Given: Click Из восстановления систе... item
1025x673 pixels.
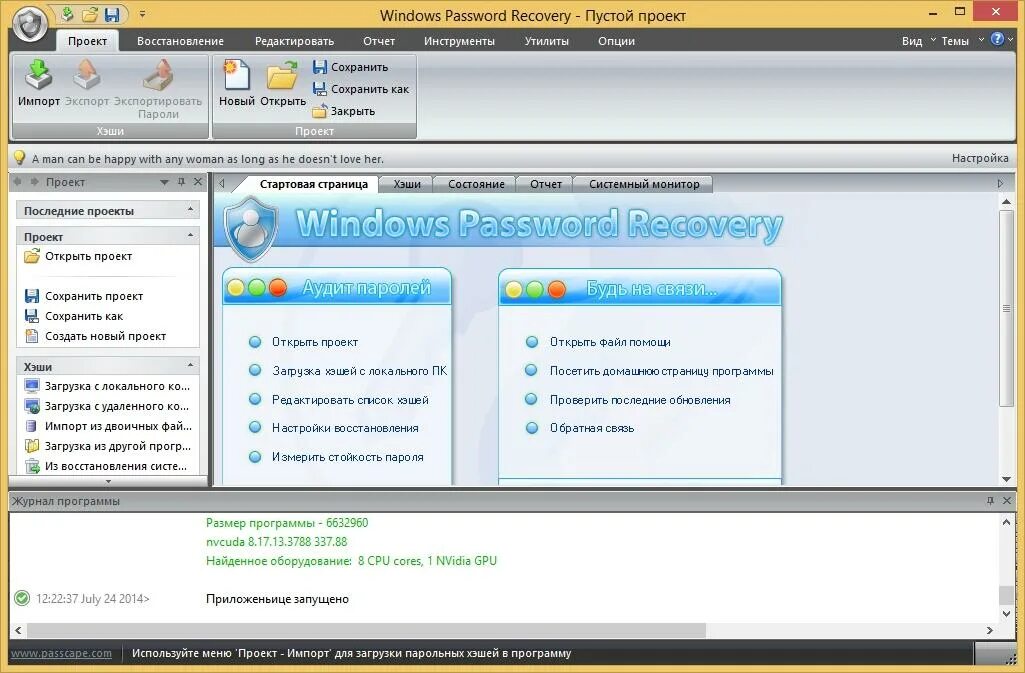Looking at the screenshot, I should coord(105,466).
